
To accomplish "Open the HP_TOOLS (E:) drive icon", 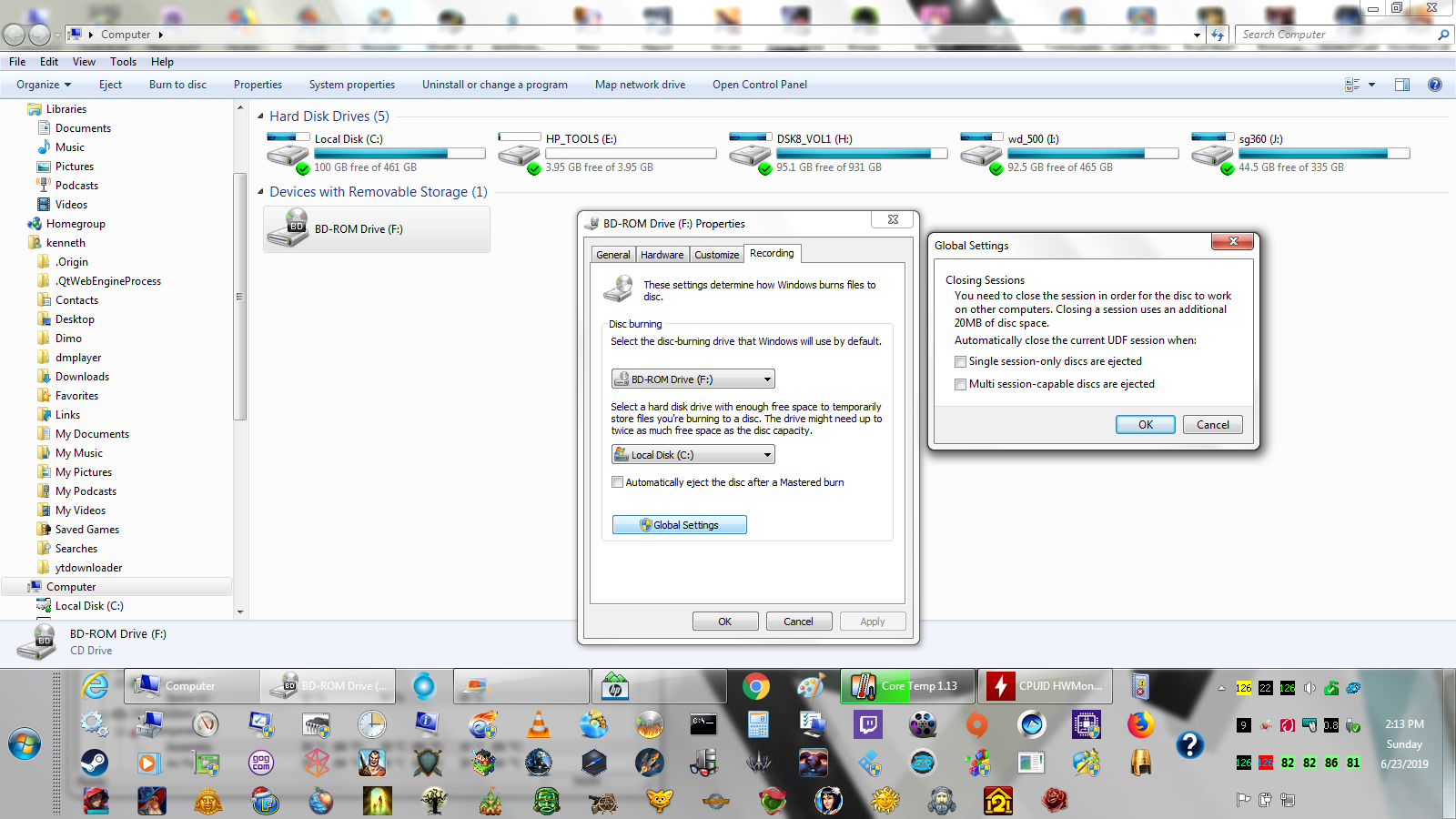I will 519,152.
